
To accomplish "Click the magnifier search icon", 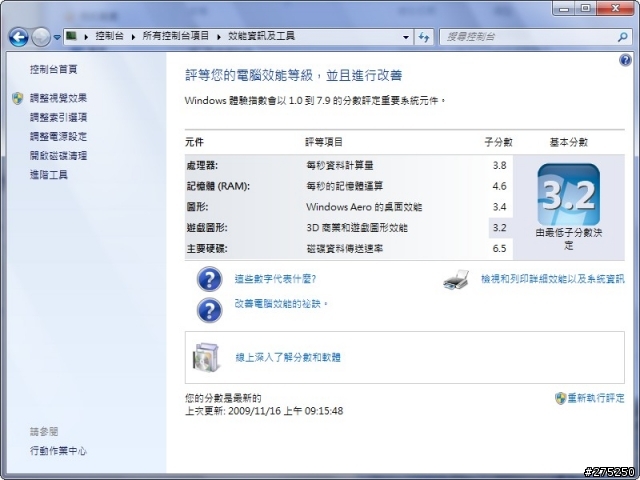I will click(x=622, y=37).
